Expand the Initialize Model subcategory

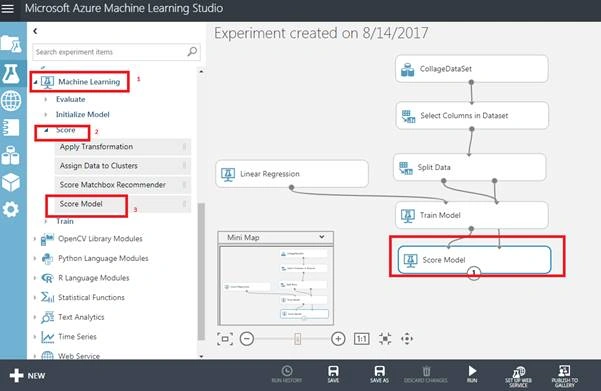[x=46, y=114]
